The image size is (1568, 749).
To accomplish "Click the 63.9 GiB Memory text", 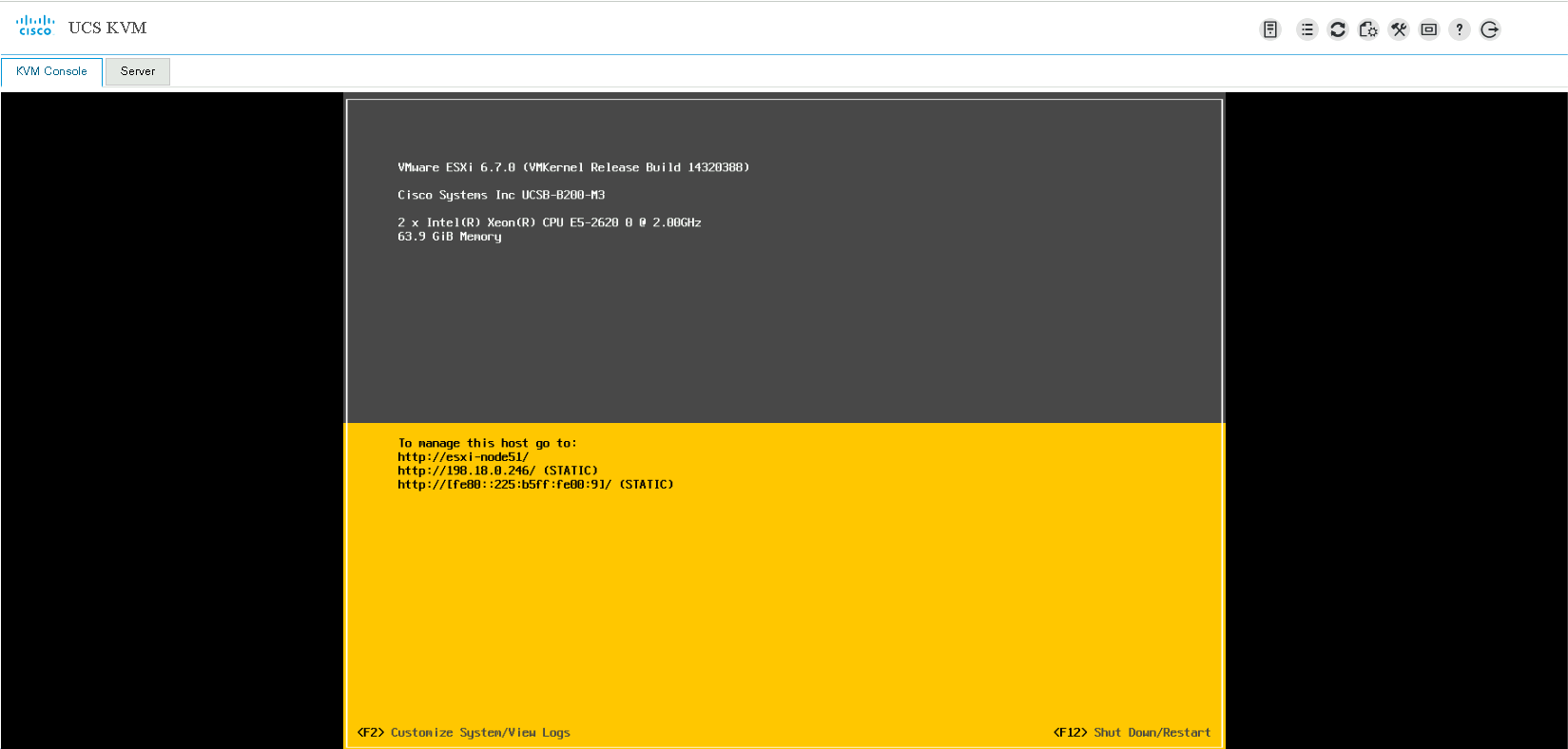I will point(449,237).
